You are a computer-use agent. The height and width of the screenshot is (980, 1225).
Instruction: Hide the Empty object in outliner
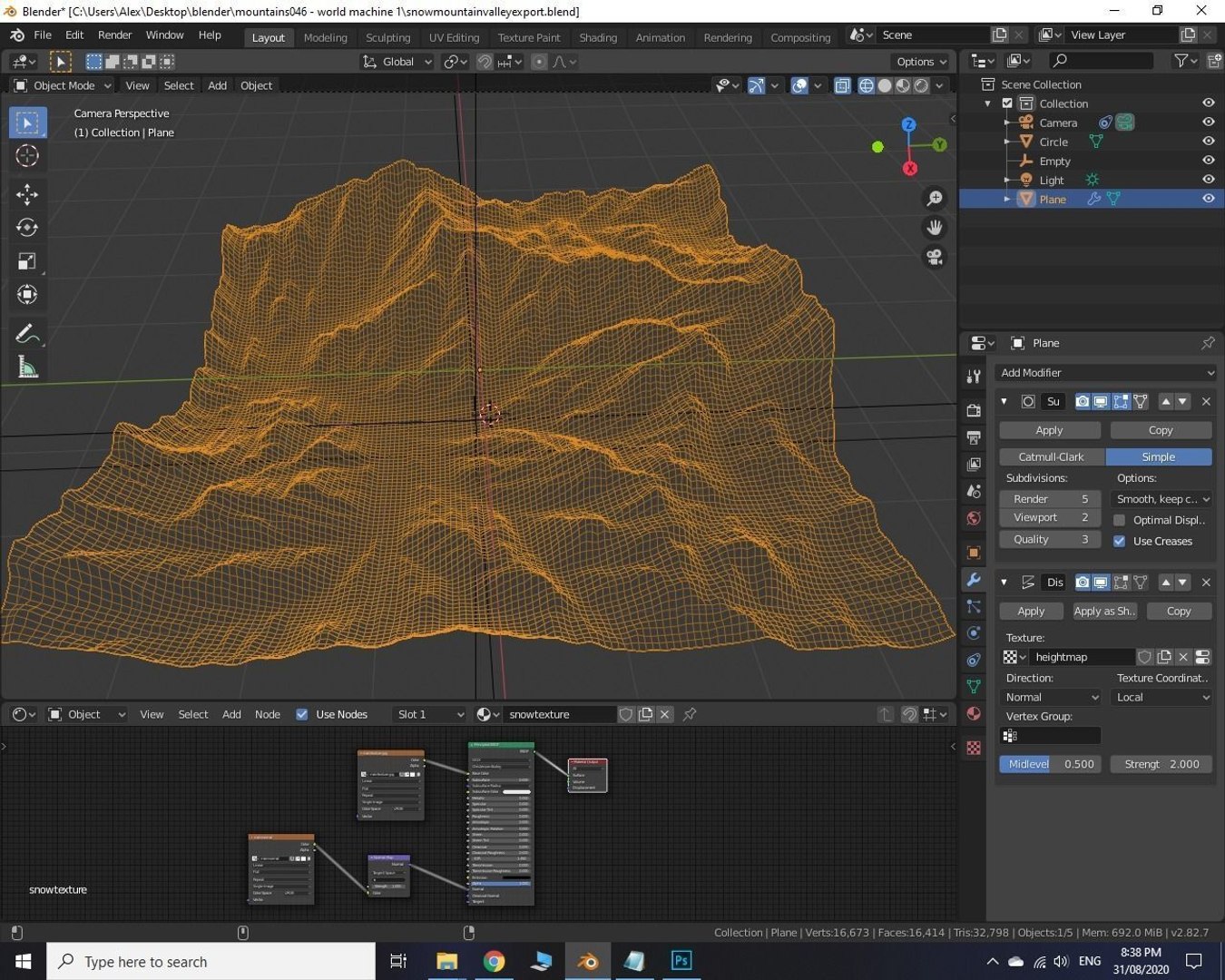[1208, 161]
